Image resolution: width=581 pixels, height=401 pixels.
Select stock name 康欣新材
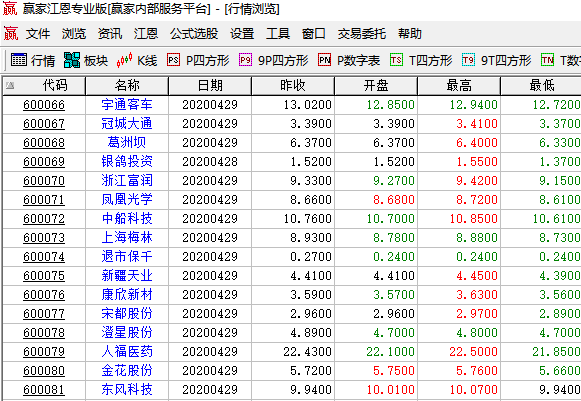pos(127,295)
